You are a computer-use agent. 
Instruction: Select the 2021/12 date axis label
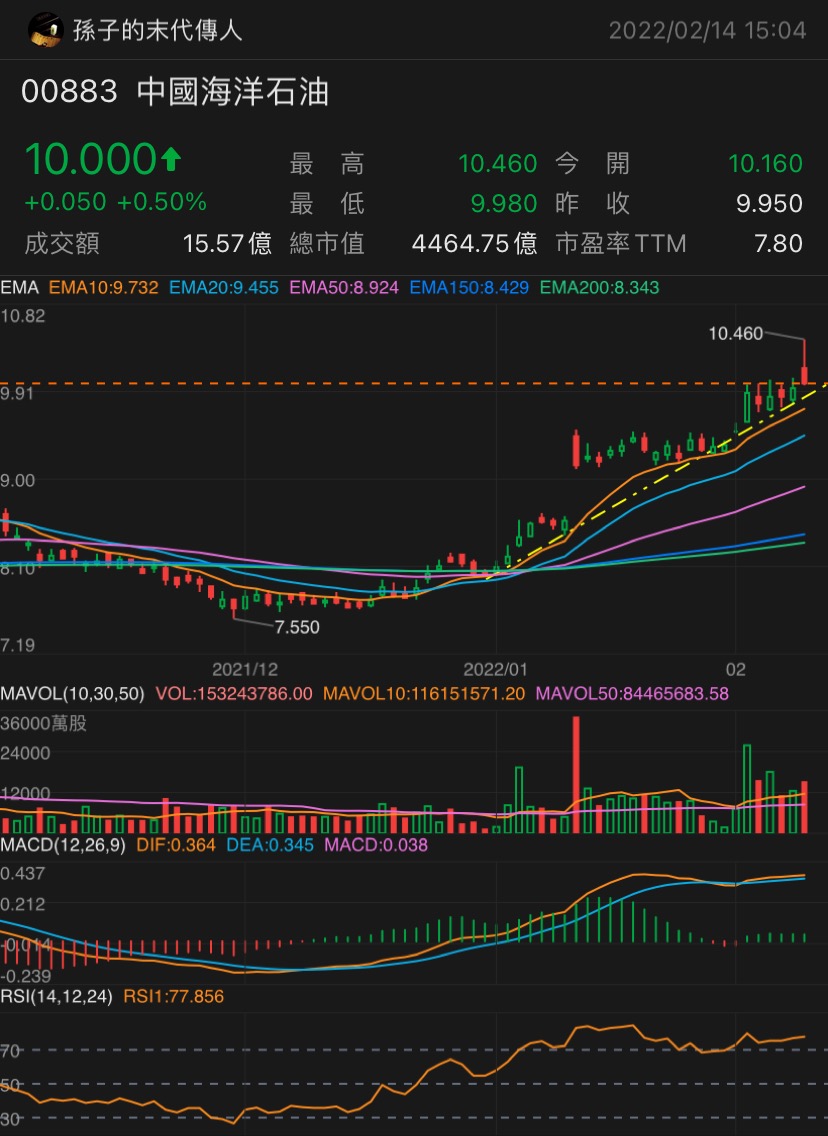click(x=245, y=669)
